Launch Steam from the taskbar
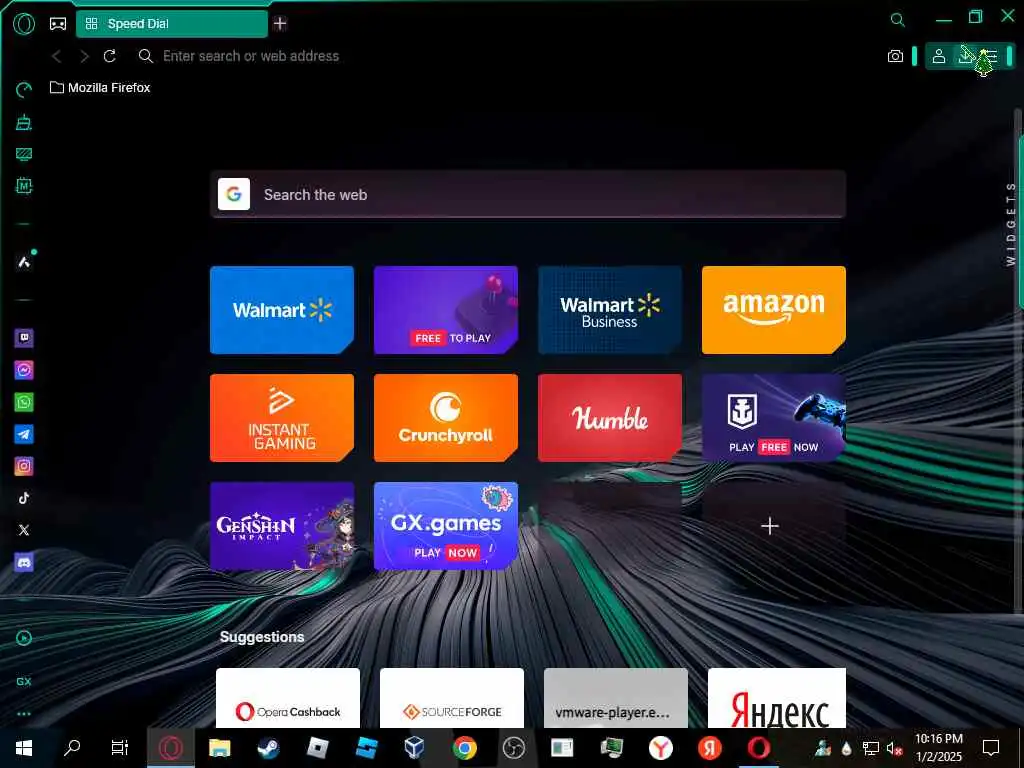The image size is (1024, 768). (x=268, y=748)
